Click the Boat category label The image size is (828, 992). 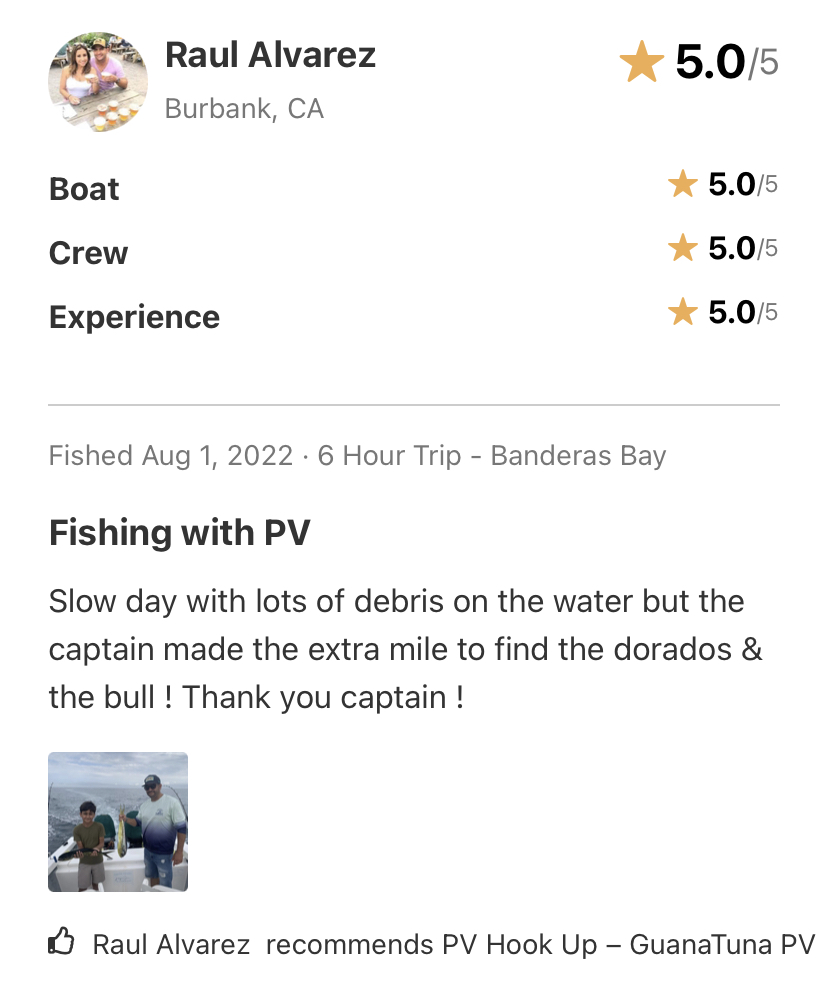84,189
